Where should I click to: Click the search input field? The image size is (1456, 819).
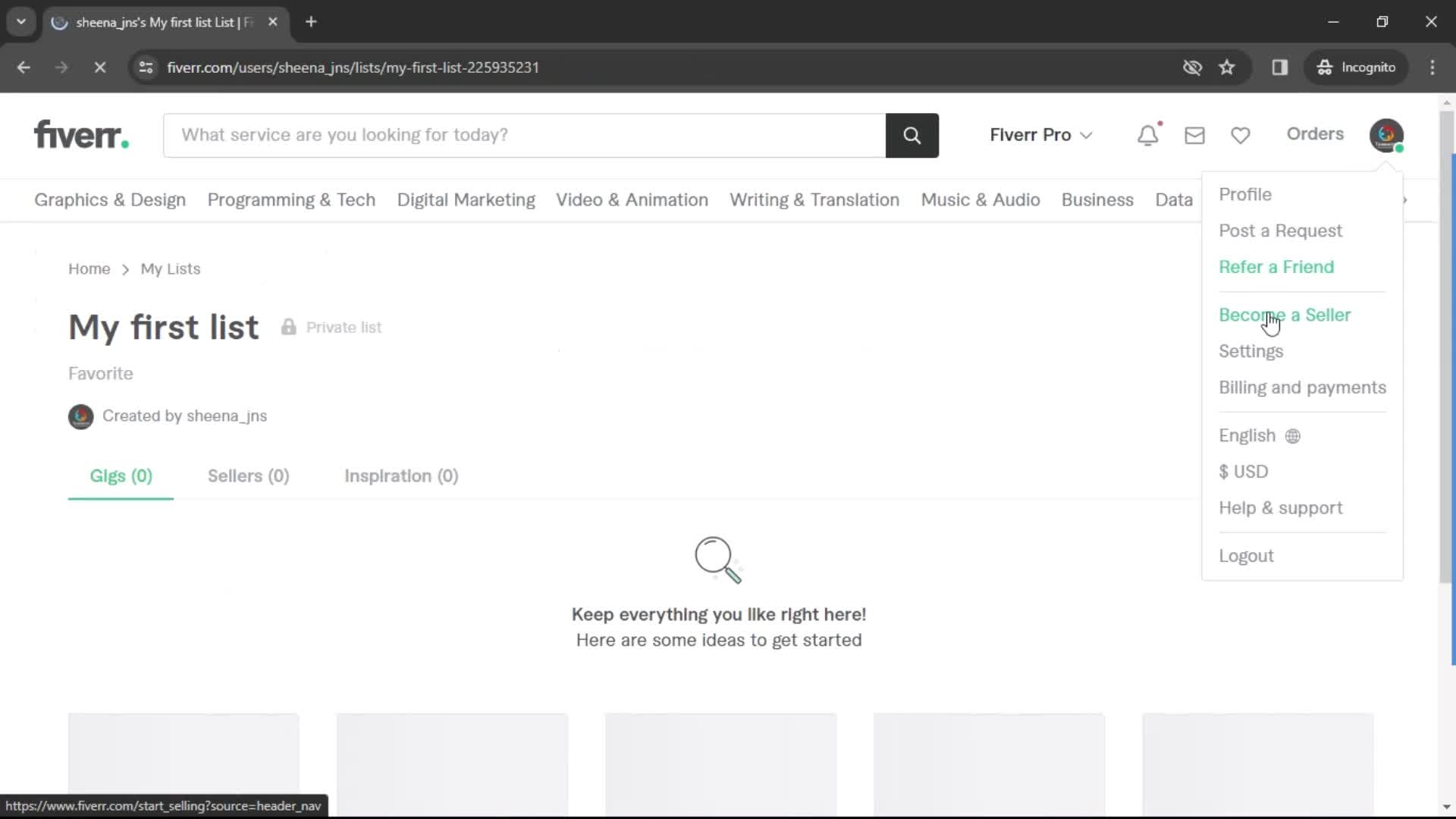(523, 135)
